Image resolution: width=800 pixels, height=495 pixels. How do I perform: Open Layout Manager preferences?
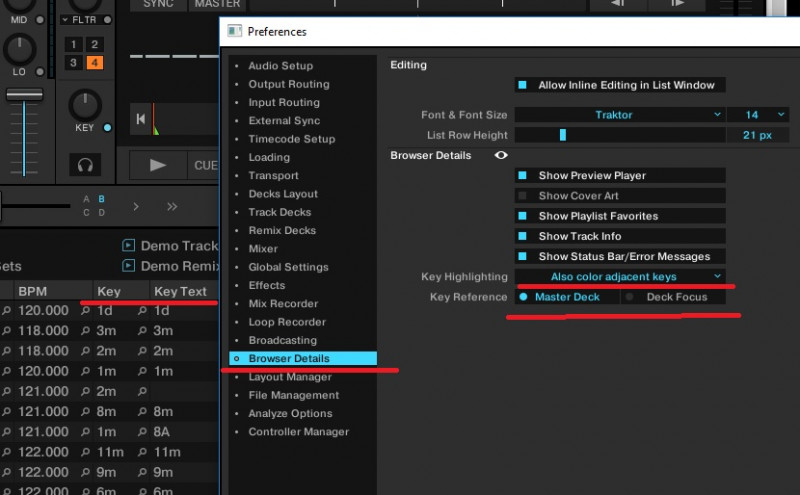click(290, 377)
